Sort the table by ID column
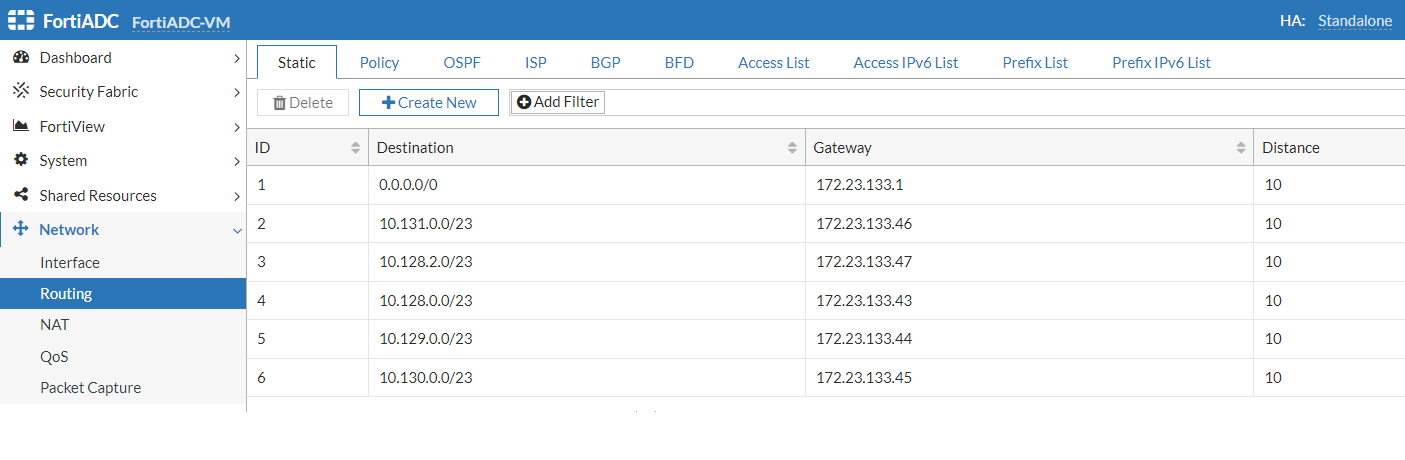Image resolution: width=1405 pixels, height=460 pixels. [355, 148]
